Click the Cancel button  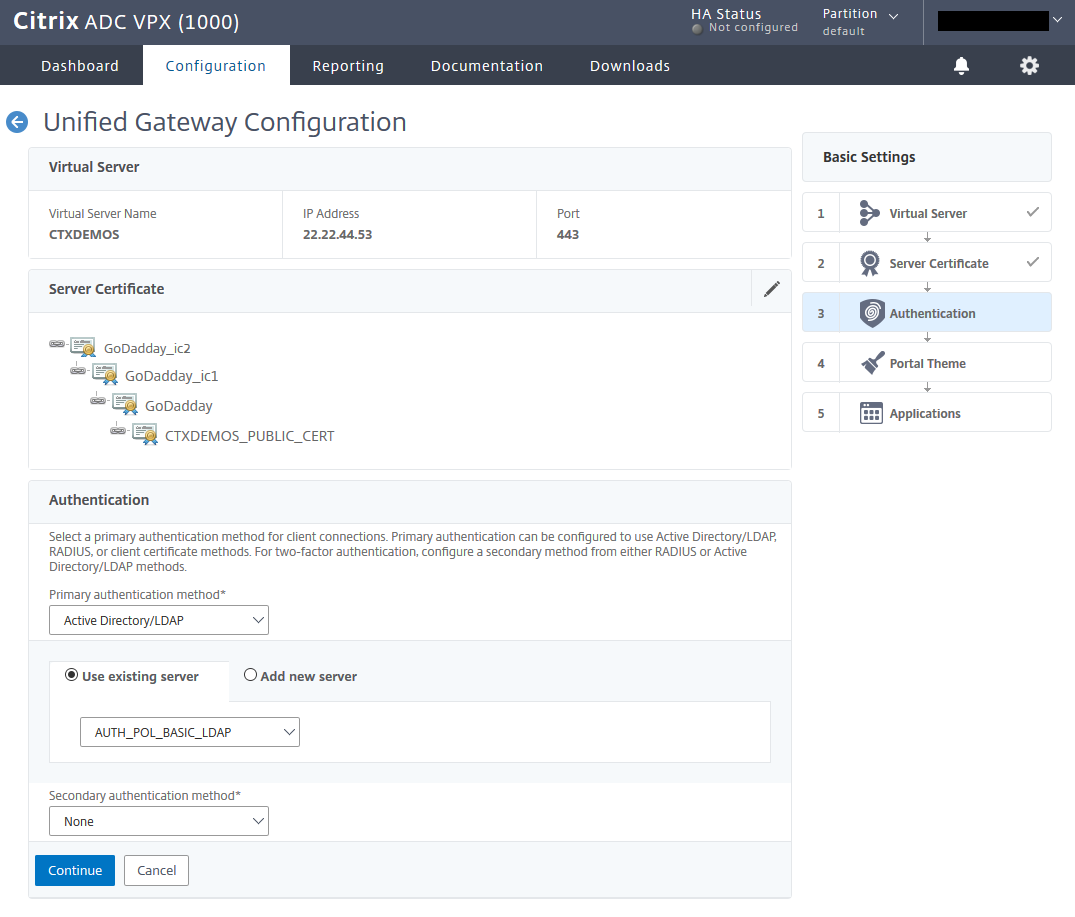click(x=156, y=870)
